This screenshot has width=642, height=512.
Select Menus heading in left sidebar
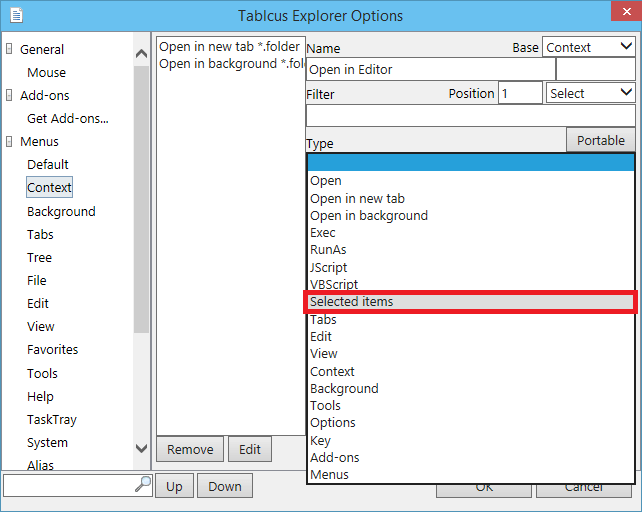(39, 141)
